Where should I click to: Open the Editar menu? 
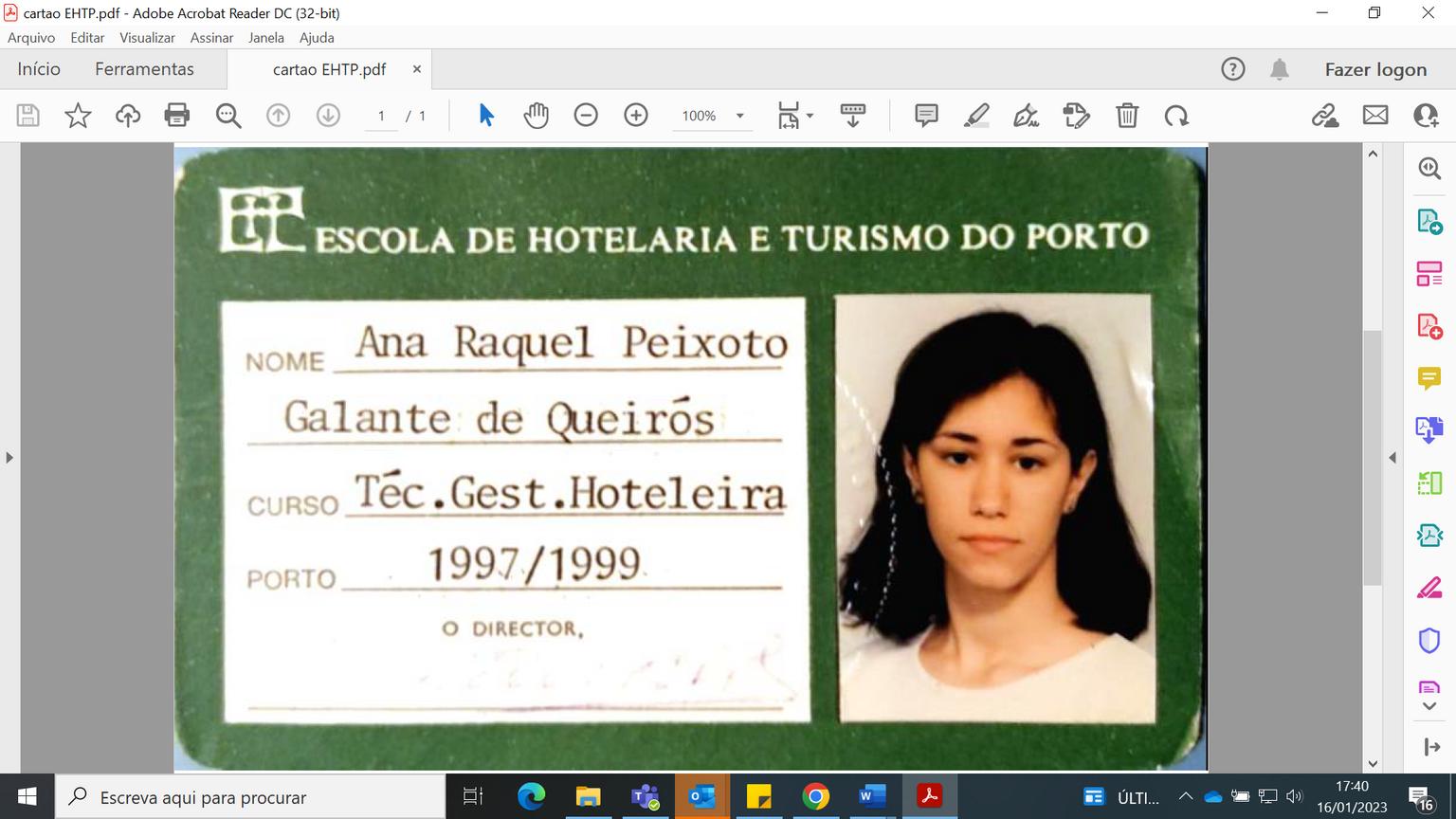87,38
